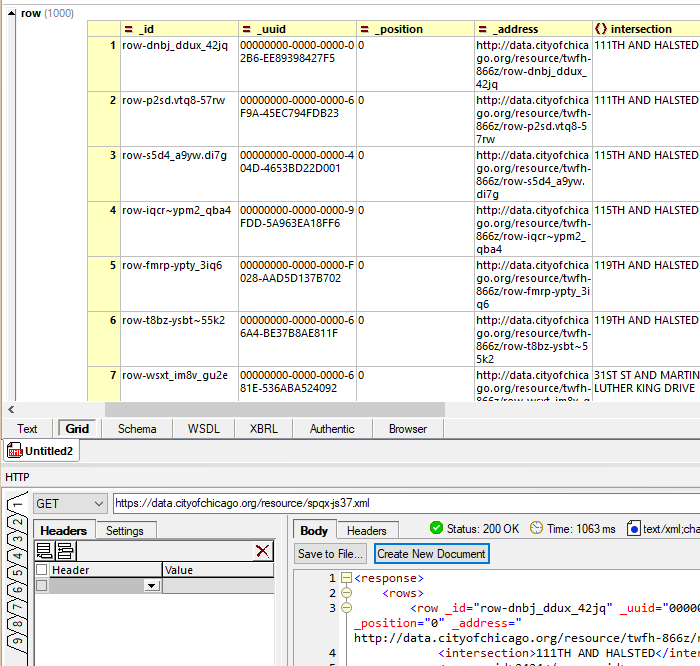The image size is (700, 666).
Task: Check the Header column select-all checkbox
Action: (41, 569)
